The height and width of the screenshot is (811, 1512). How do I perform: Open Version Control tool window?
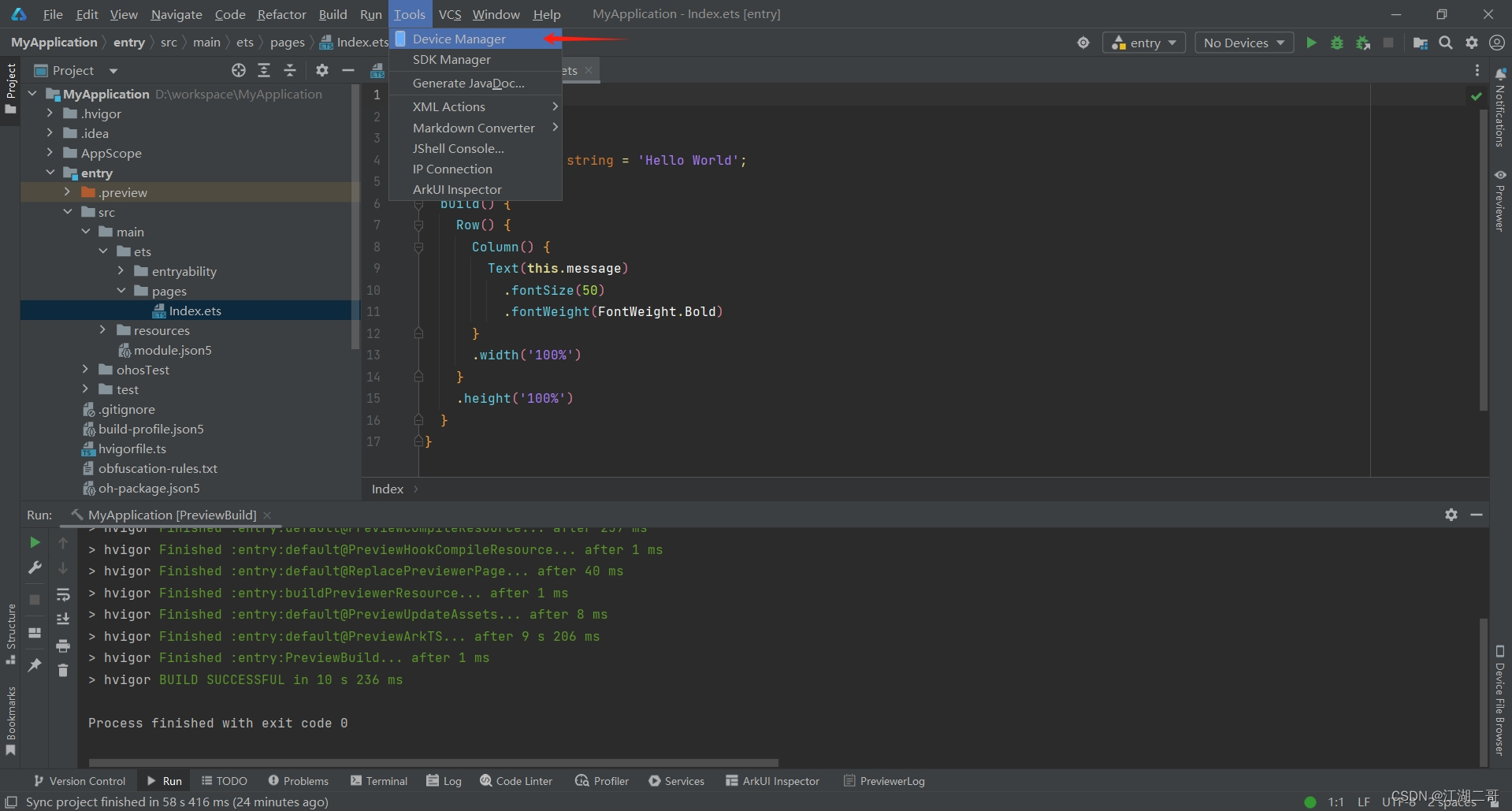[x=80, y=781]
